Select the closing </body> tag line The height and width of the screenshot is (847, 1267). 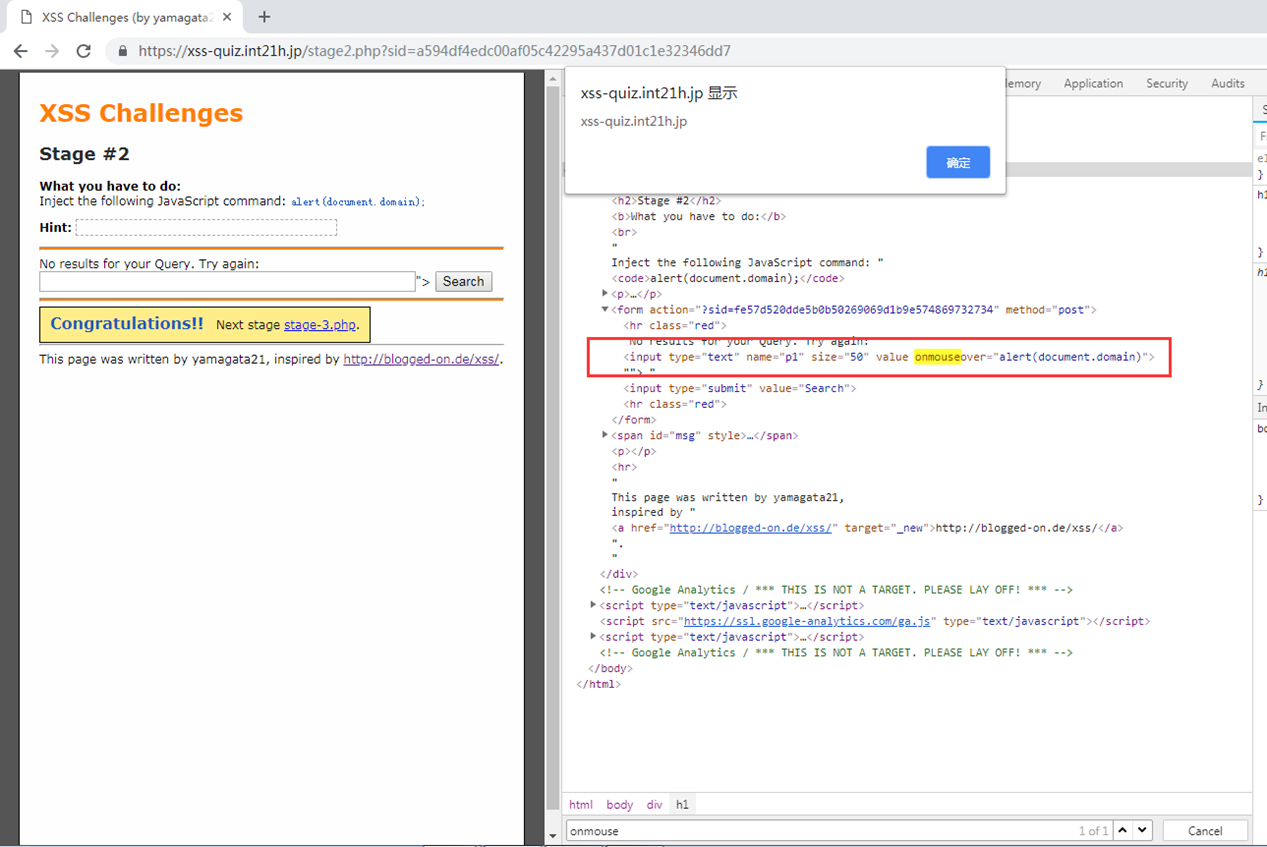point(610,668)
